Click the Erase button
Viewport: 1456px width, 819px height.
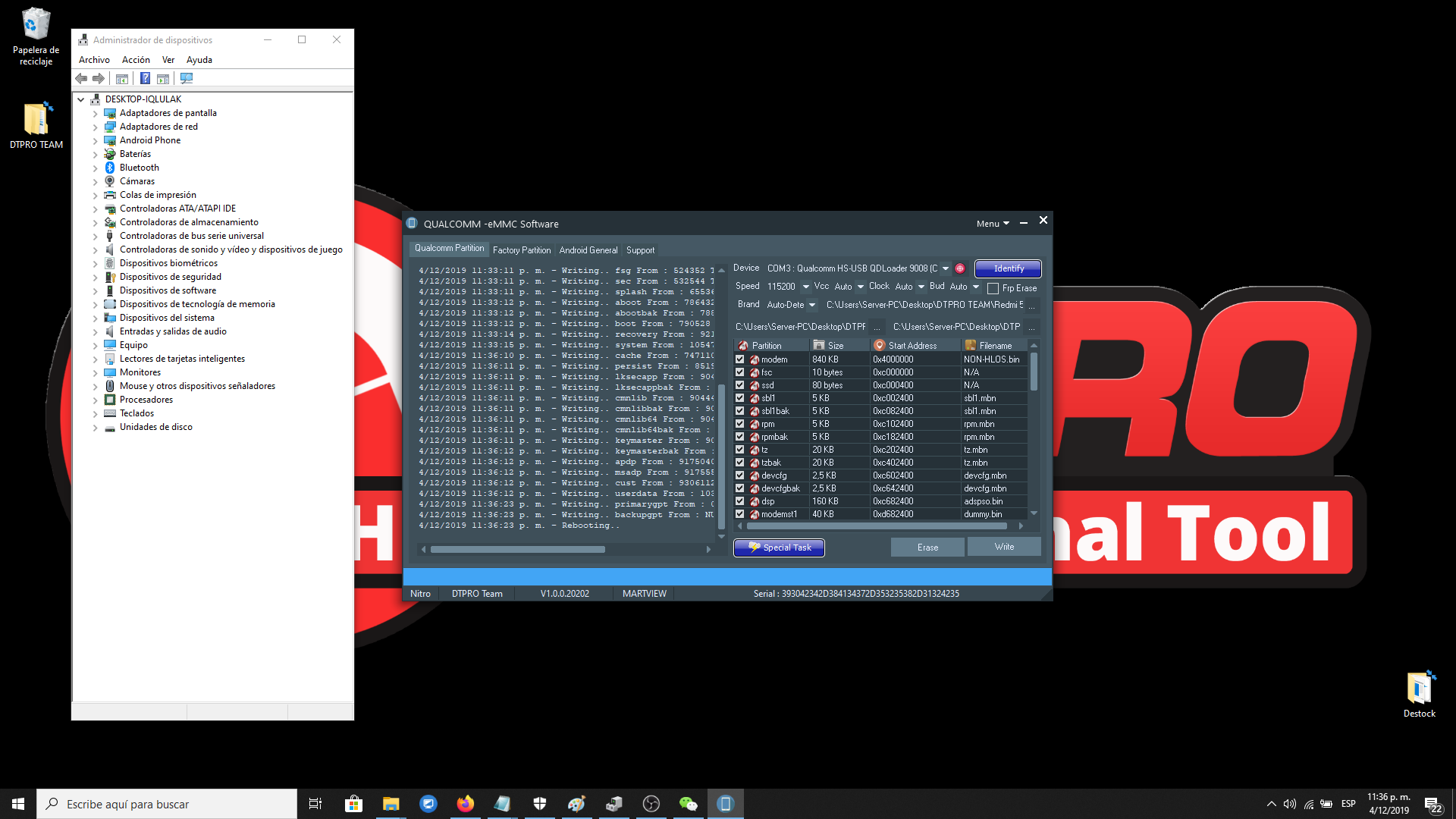(927, 548)
